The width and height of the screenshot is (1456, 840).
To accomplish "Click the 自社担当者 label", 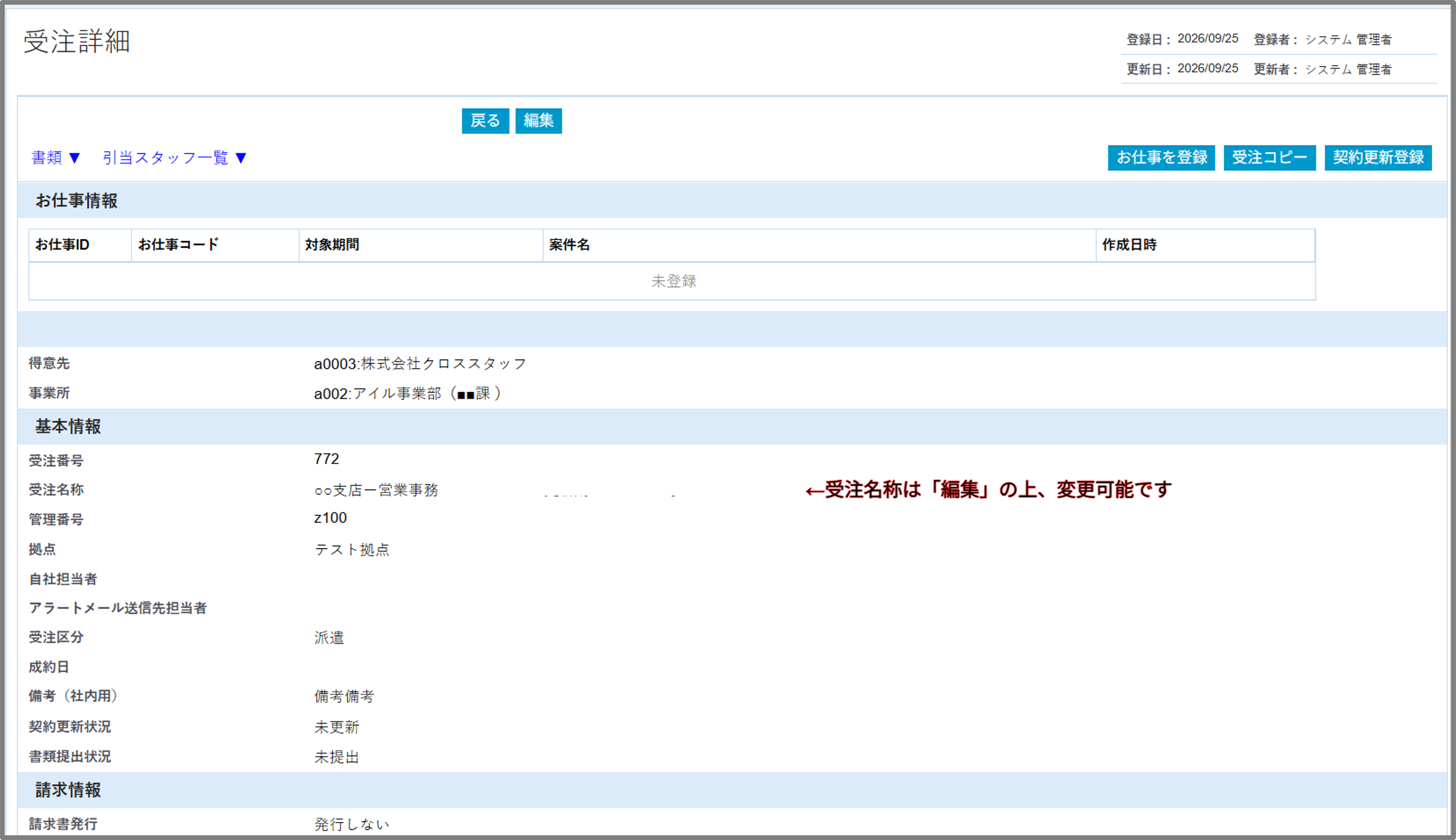I will [63, 579].
